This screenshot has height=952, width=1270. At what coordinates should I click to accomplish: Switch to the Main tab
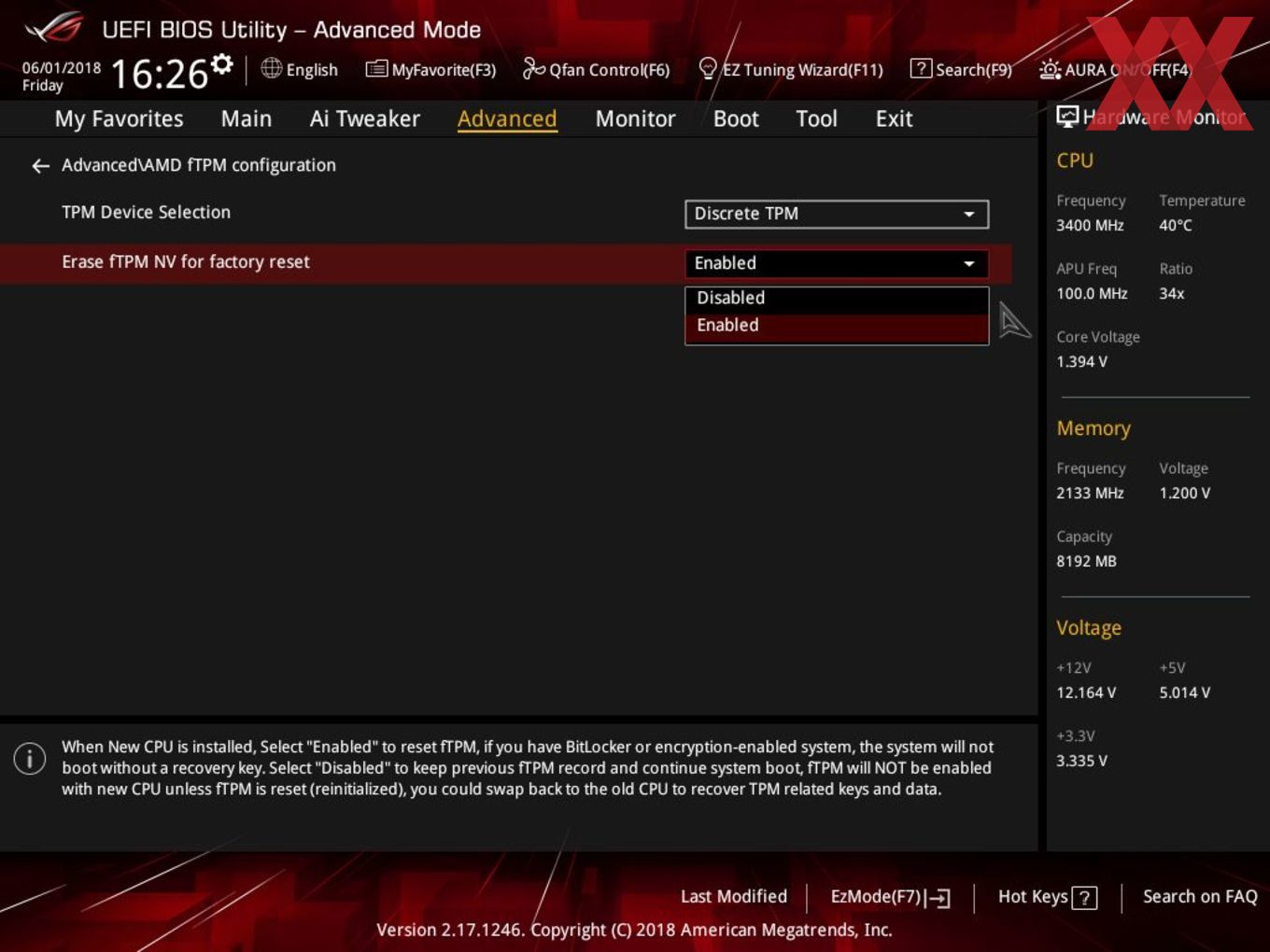pos(247,119)
